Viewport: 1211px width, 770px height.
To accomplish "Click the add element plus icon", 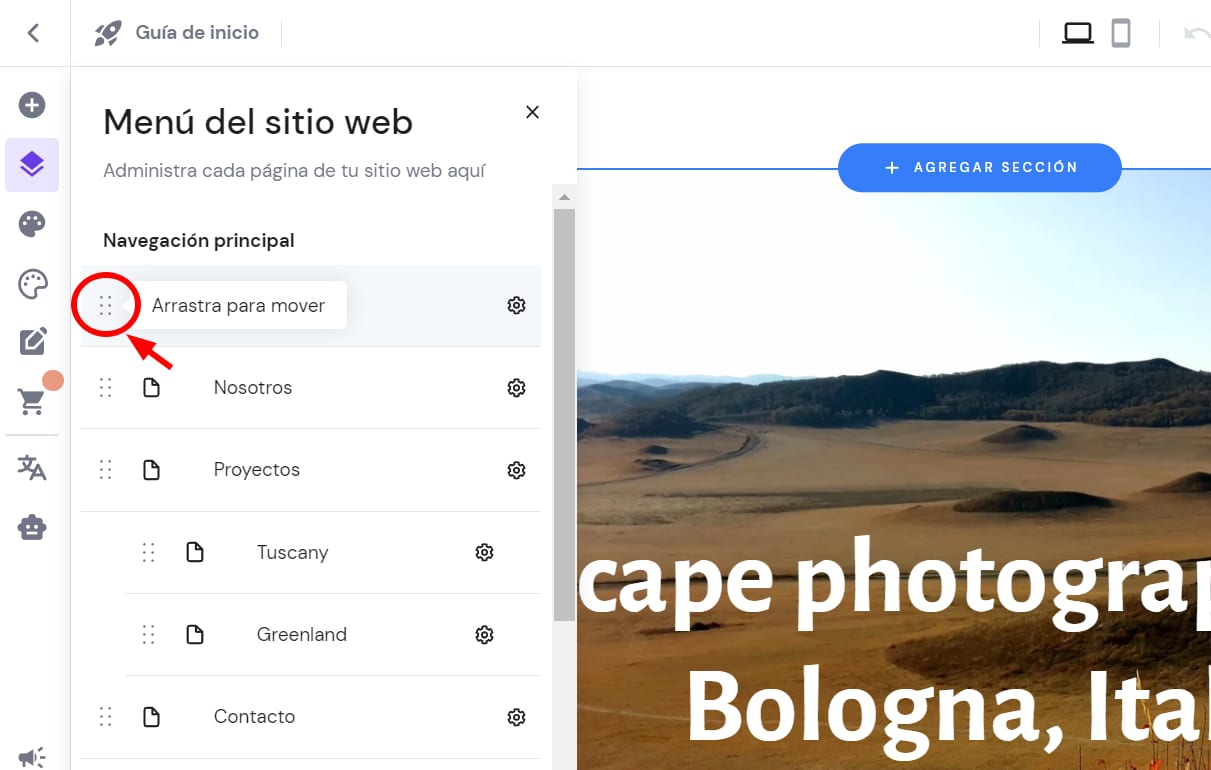I will tap(32, 105).
